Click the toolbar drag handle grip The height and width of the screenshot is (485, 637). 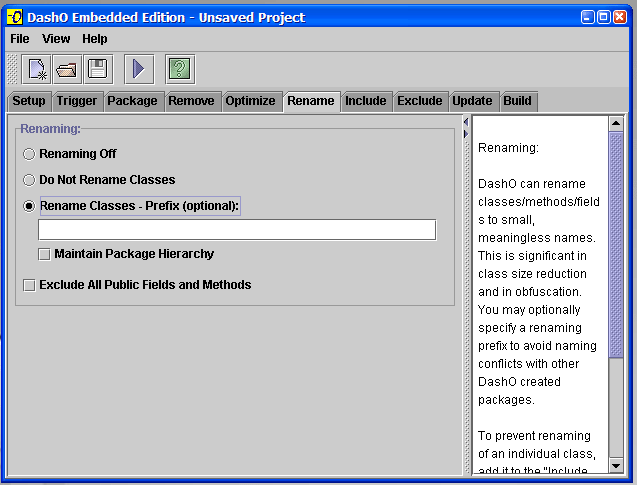[x=13, y=69]
